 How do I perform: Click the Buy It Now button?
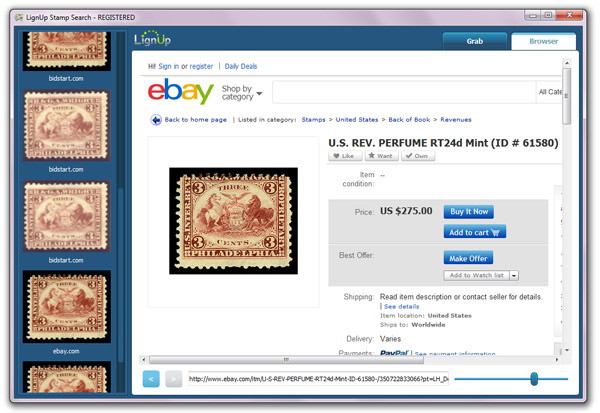tap(469, 212)
